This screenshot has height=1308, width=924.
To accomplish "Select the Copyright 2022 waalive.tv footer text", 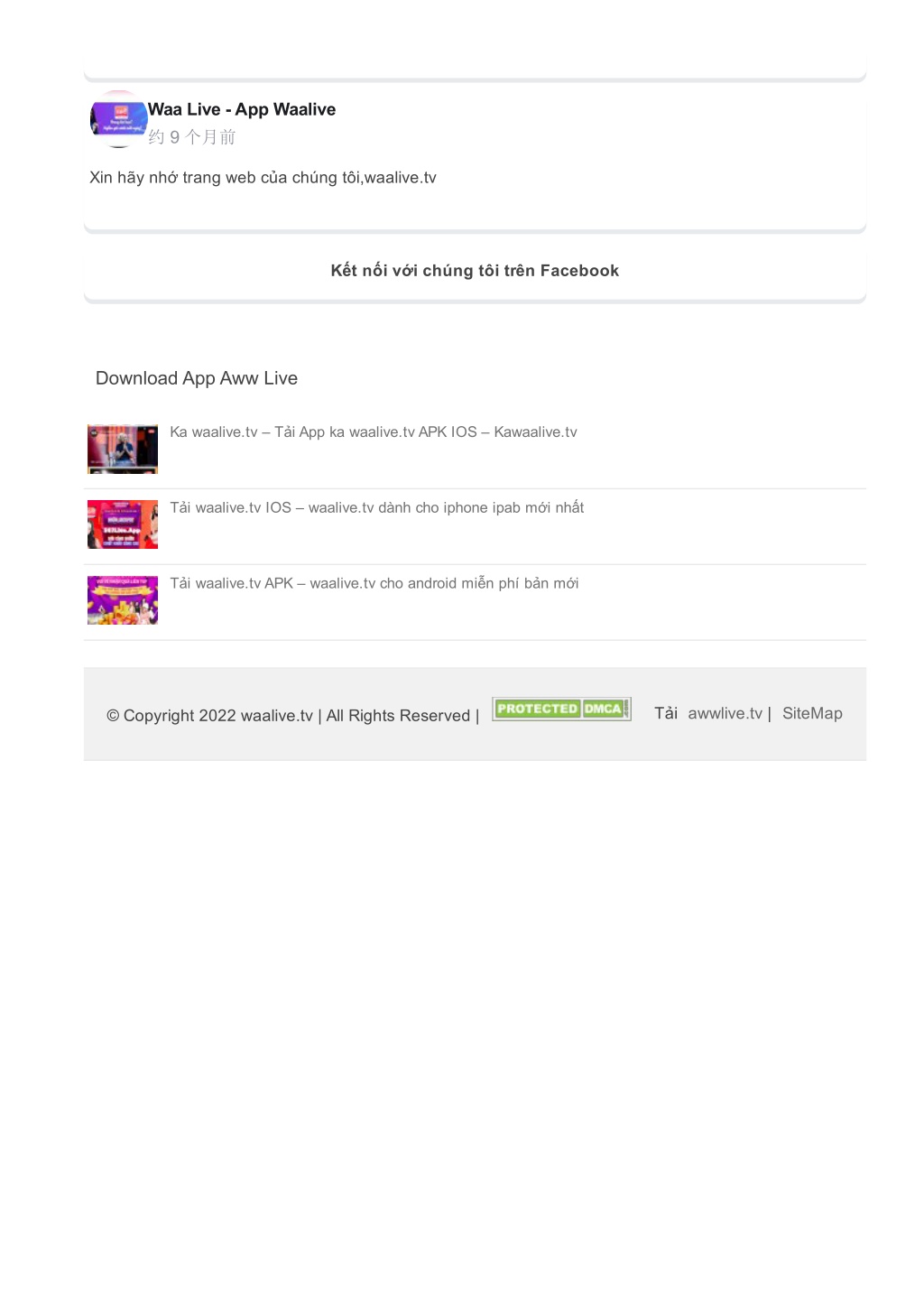I will (209, 716).
